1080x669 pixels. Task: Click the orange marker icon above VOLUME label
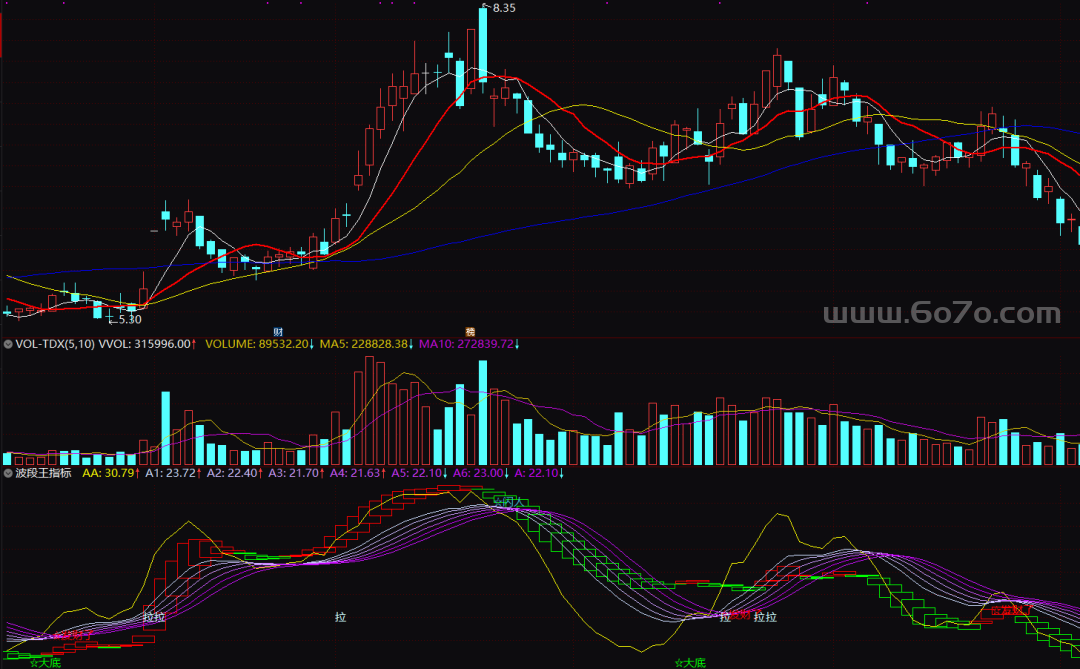pyautogui.click(x=469, y=330)
